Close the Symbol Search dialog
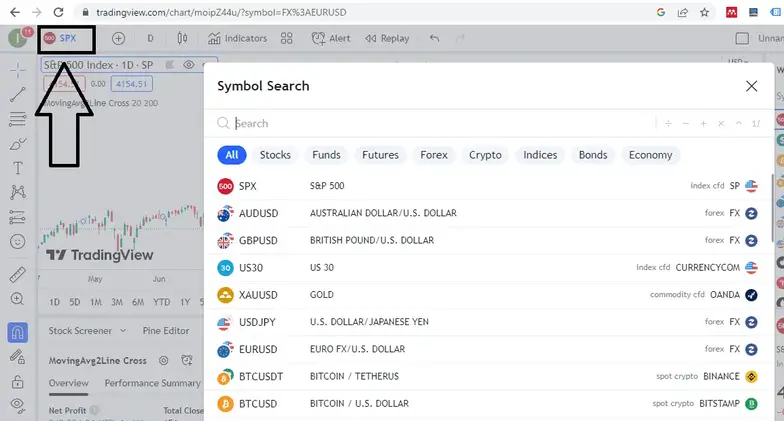 (751, 86)
